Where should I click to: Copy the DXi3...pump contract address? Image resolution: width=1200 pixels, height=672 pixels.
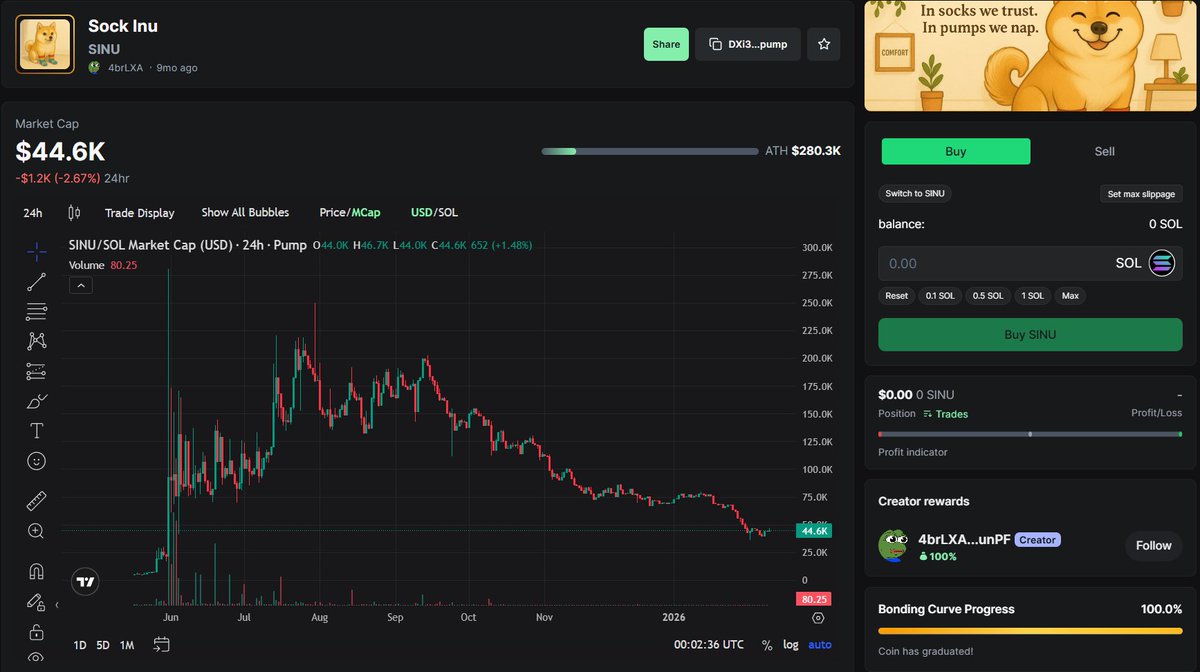click(748, 44)
